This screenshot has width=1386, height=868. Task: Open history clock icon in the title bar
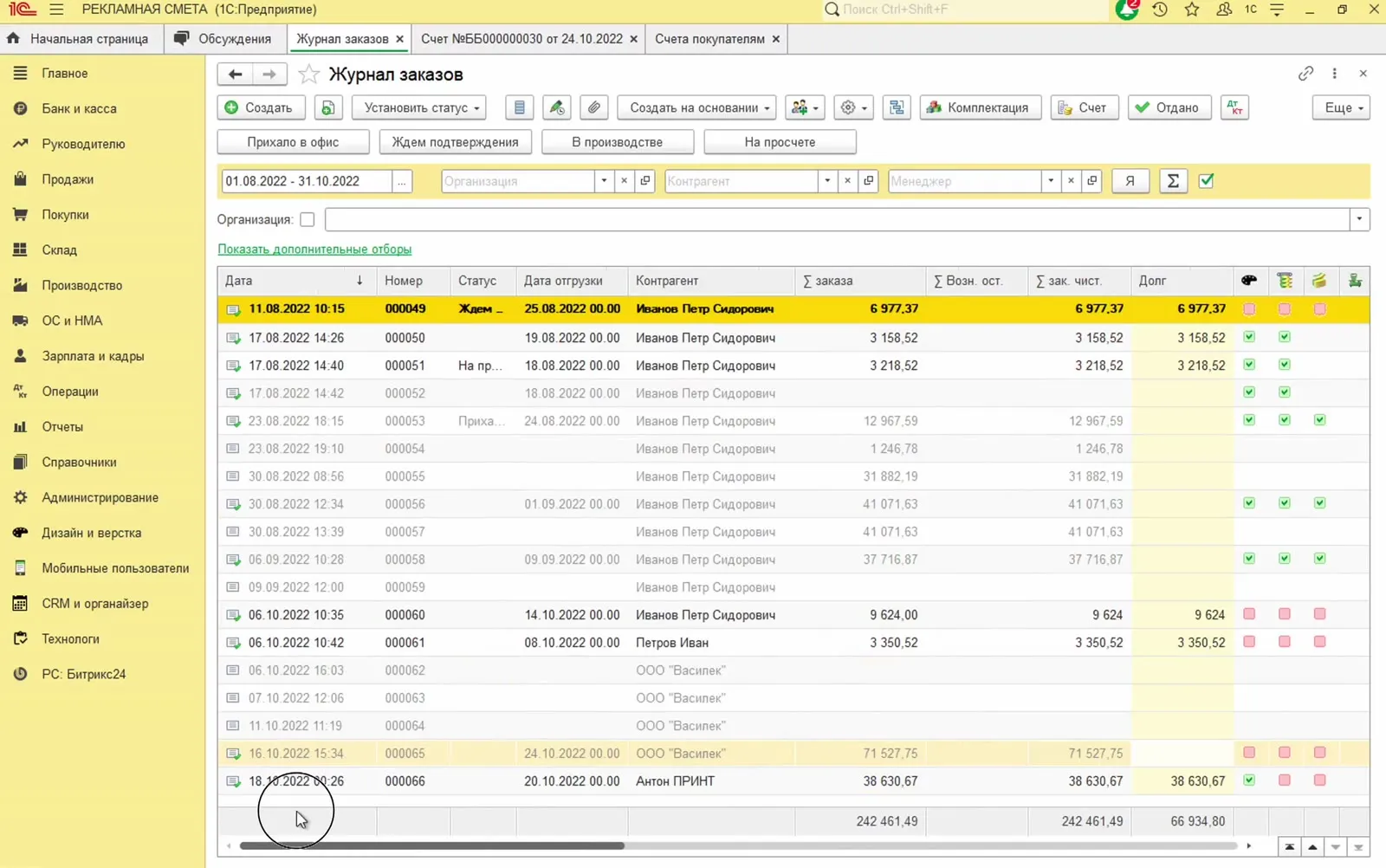tap(1160, 10)
